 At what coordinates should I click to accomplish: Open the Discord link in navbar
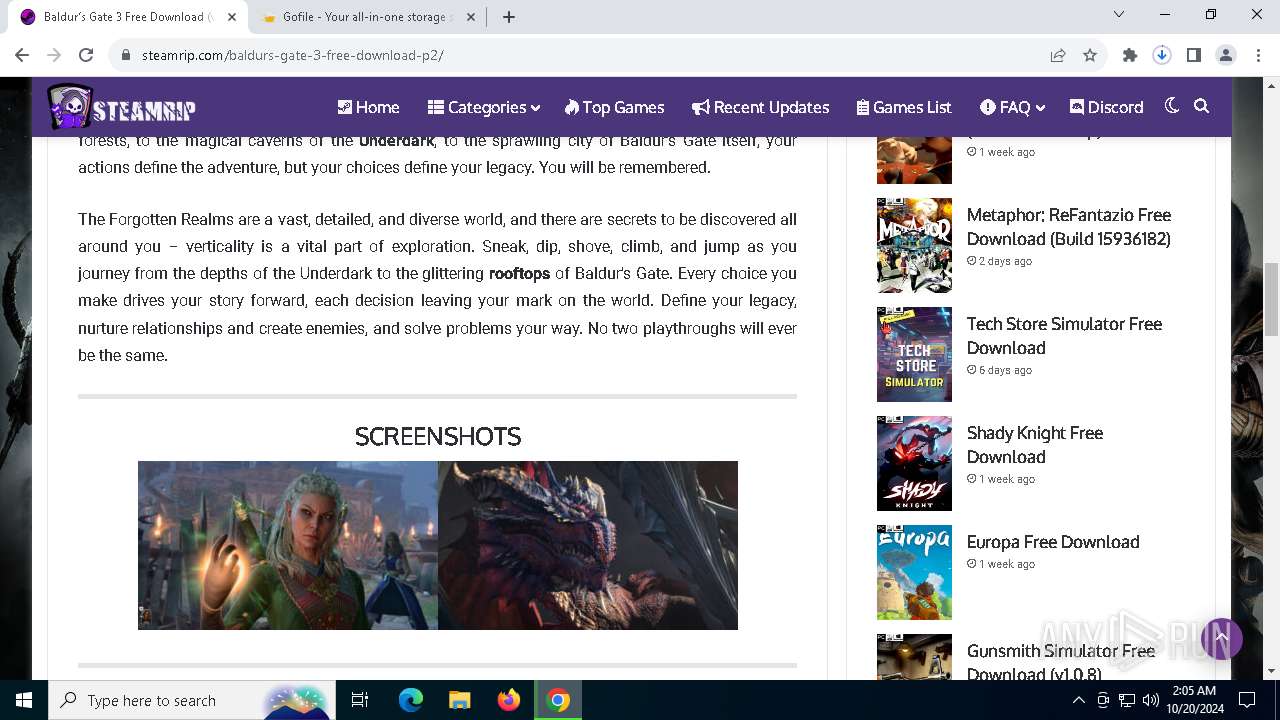(1106, 107)
